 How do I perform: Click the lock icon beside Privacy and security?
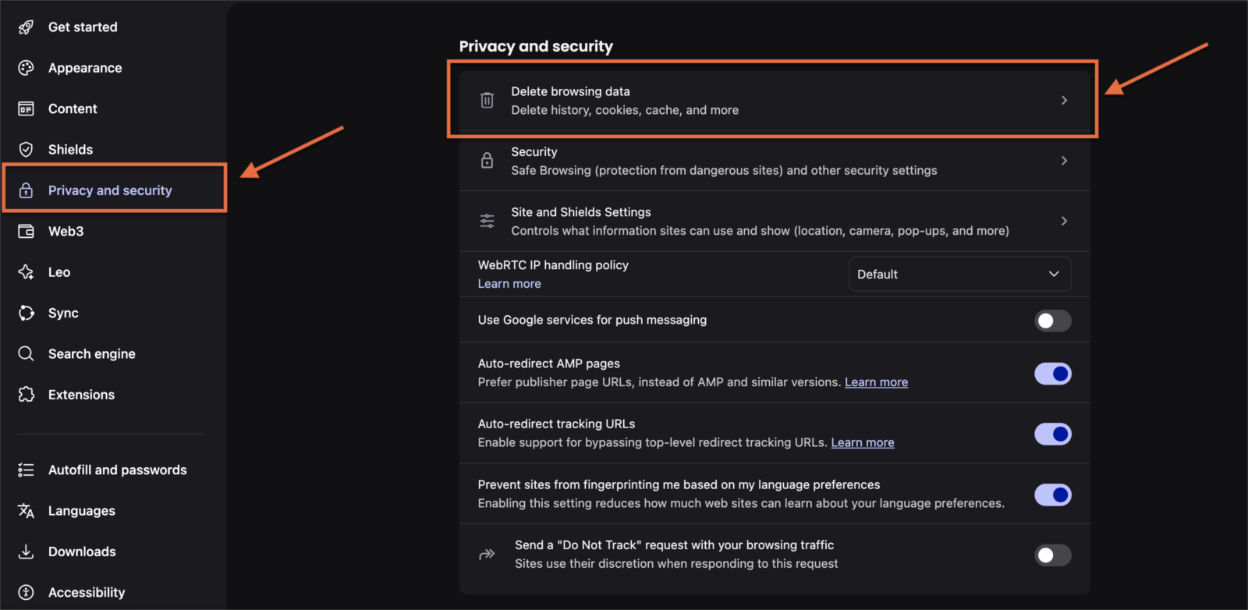point(27,191)
